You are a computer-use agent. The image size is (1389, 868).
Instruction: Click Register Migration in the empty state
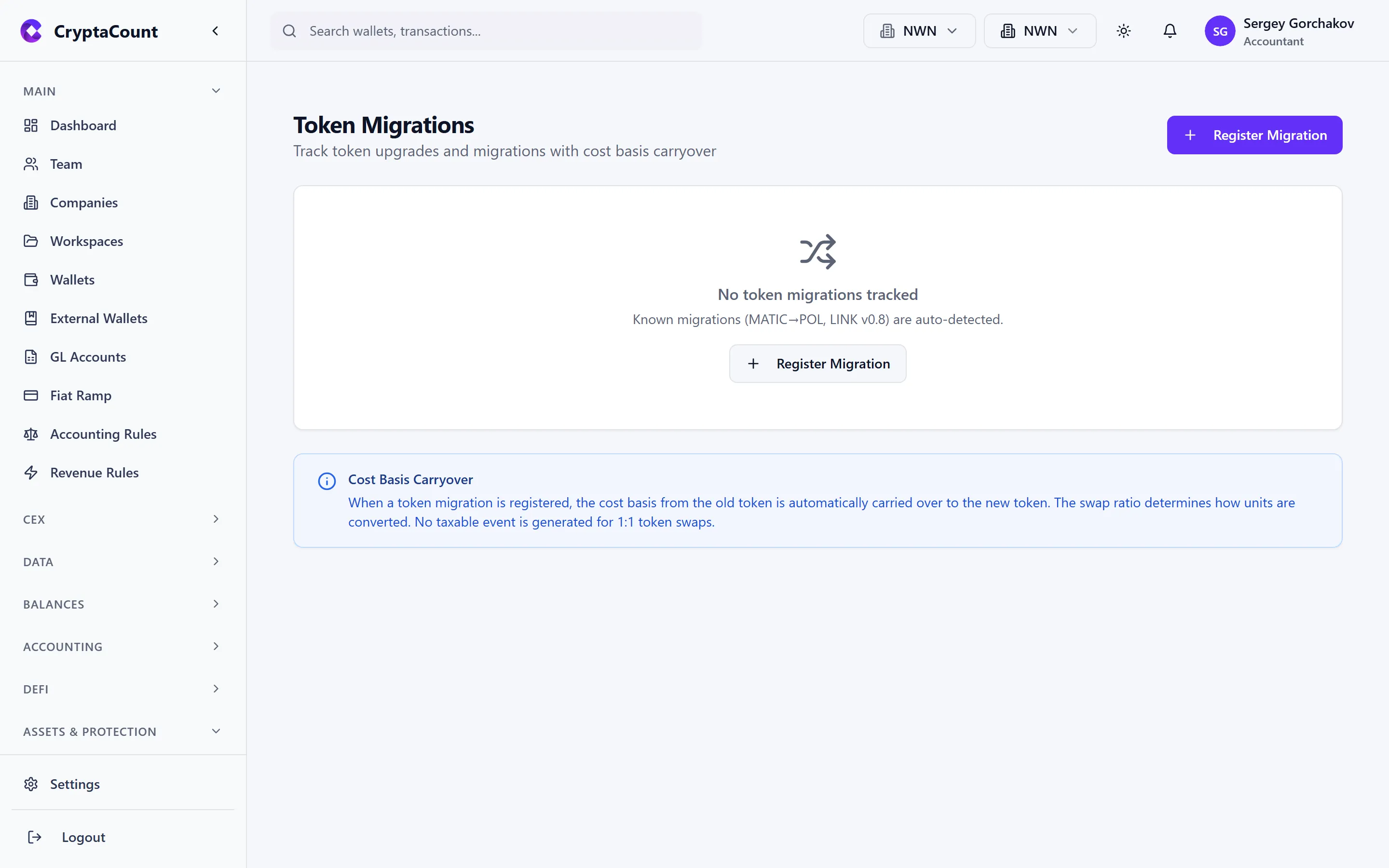[817, 363]
